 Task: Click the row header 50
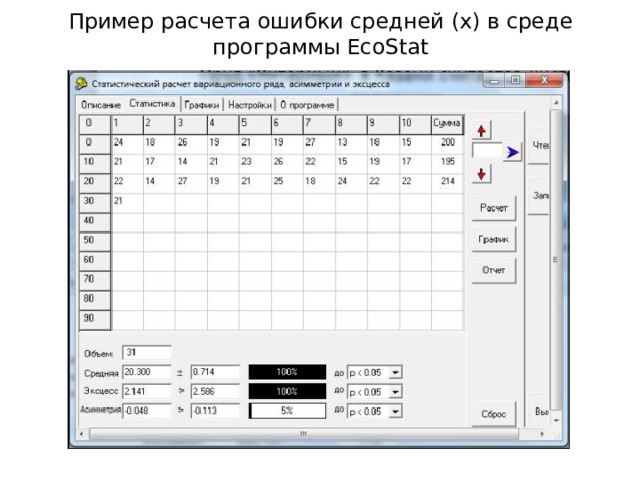95,241
